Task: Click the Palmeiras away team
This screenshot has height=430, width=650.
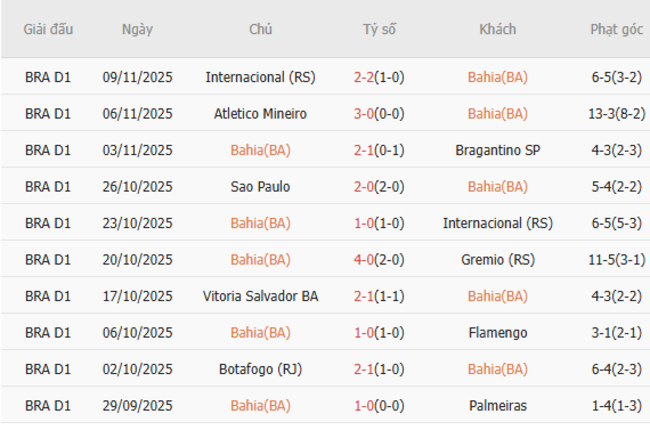Action: pyautogui.click(x=498, y=406)
